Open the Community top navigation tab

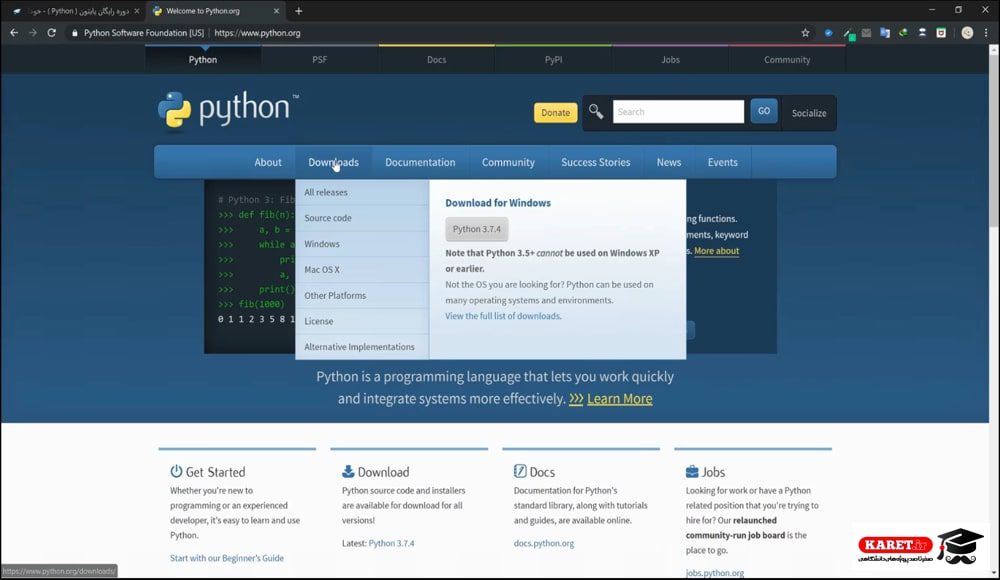pos(787,59)
